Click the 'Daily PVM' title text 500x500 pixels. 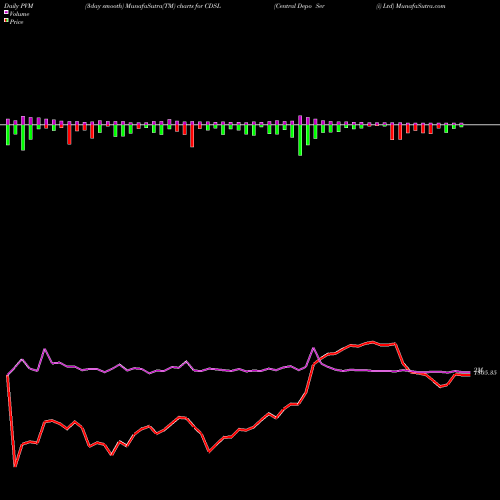coord(18,6)
